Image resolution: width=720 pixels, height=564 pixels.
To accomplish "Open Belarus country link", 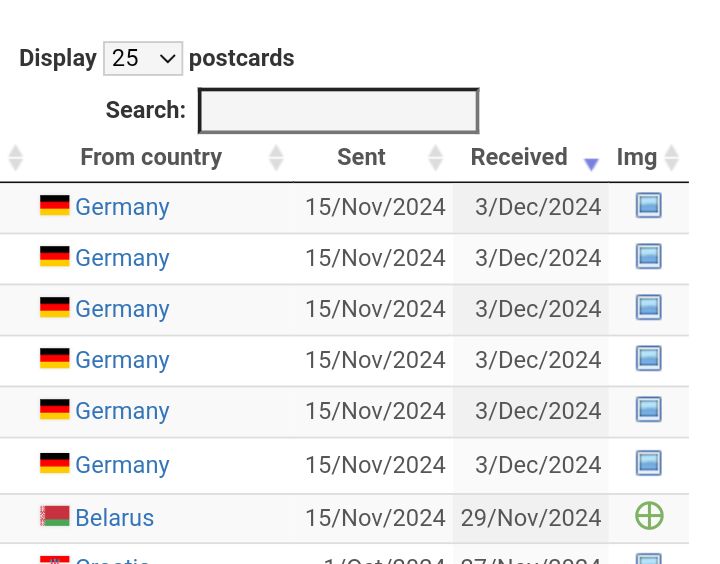I will point(114,518).
